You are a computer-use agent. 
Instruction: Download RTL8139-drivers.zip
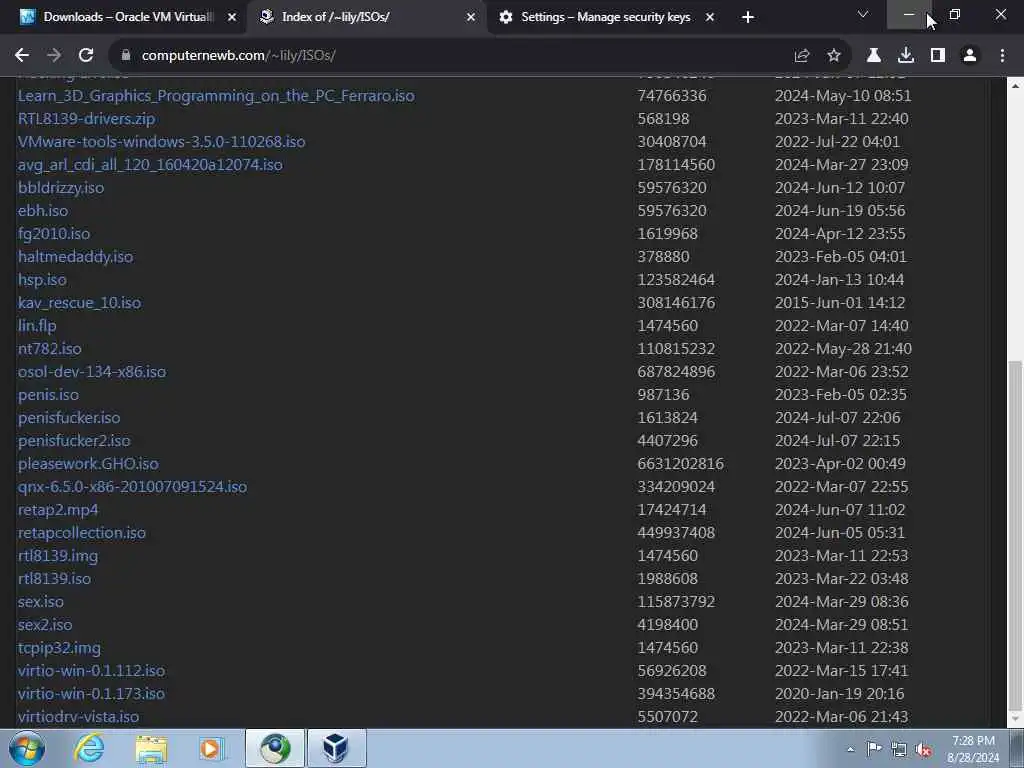(x=87, y=119)
